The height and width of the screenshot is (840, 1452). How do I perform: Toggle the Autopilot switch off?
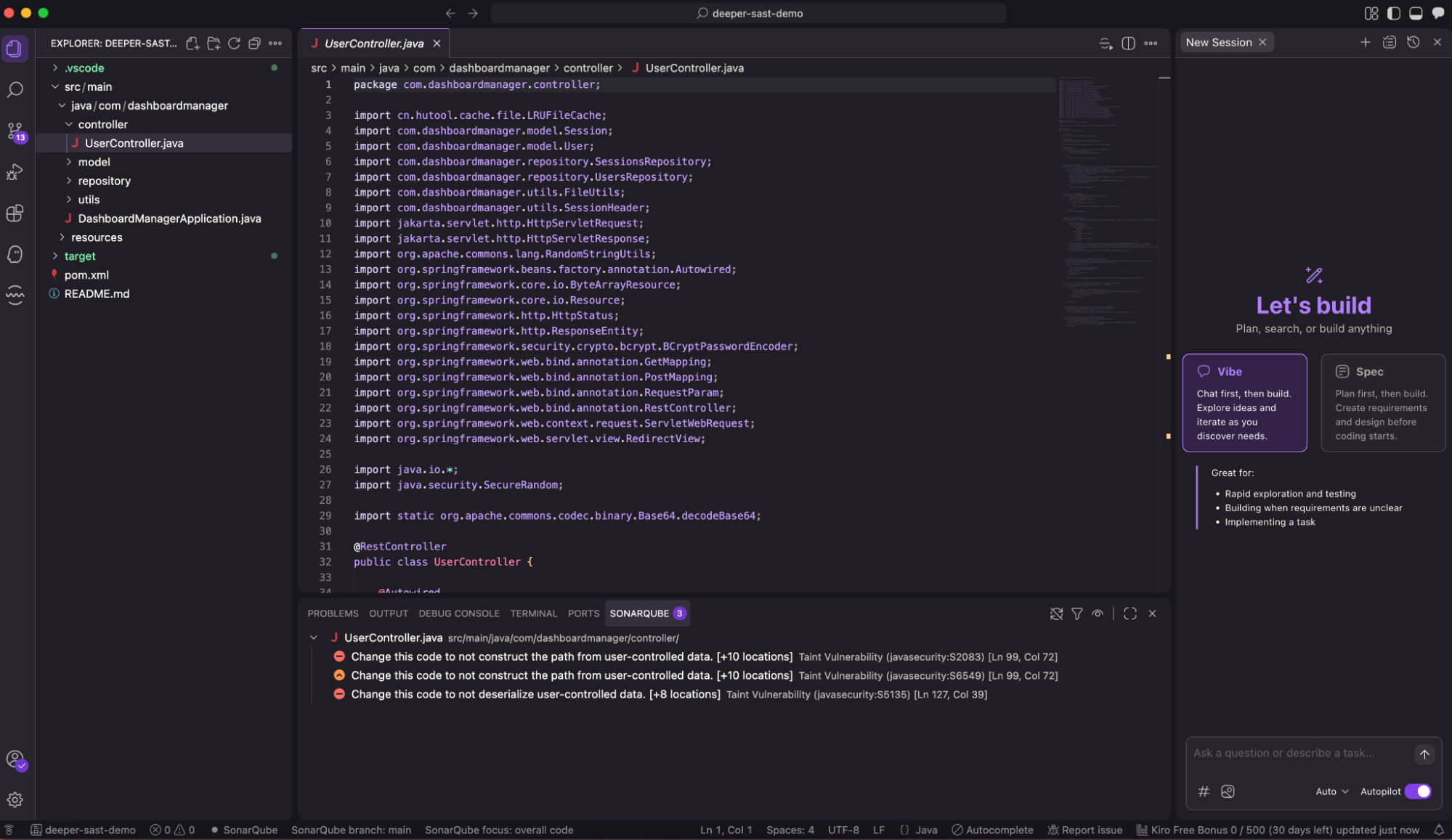(1417, 791)
